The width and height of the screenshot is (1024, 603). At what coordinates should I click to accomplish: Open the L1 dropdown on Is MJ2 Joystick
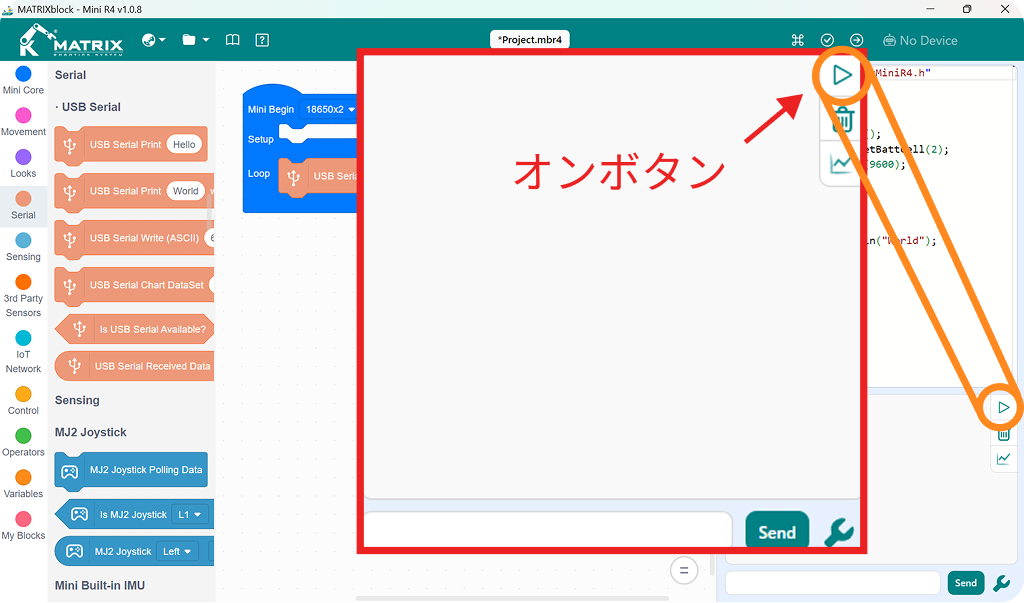click(190, 515)
